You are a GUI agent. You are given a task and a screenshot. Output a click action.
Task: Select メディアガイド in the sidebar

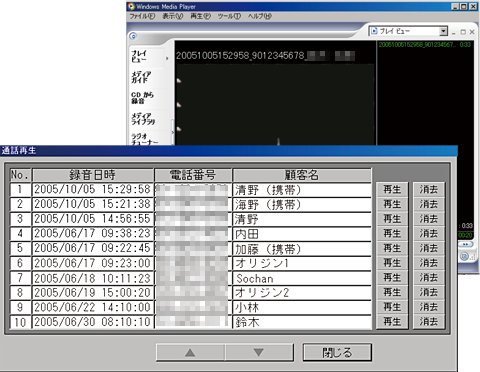coord(141,77)
